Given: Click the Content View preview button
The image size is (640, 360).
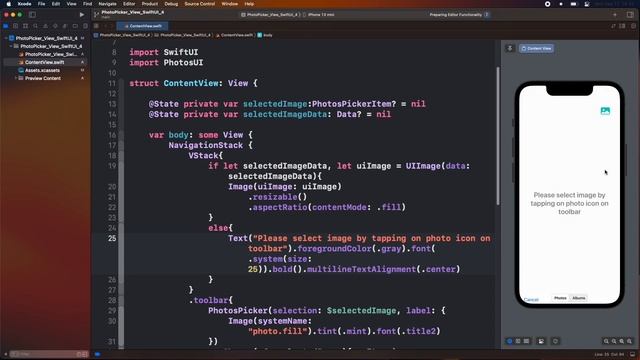Looking at the screenshot, I should (x=536, y=48).
